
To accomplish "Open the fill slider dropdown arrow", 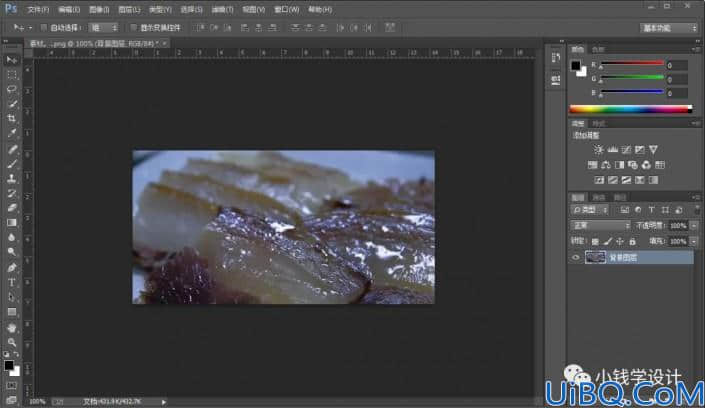I will [694, 242].
